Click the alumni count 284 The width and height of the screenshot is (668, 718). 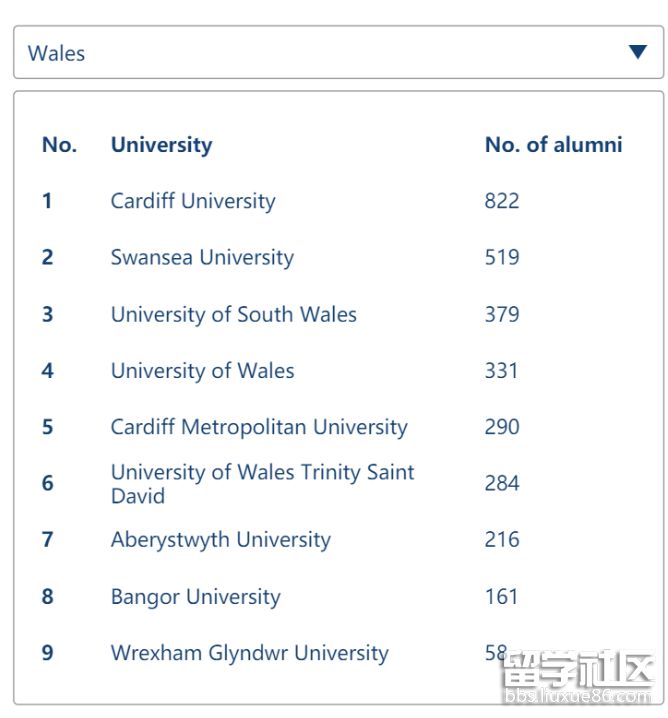pos(502,484)
